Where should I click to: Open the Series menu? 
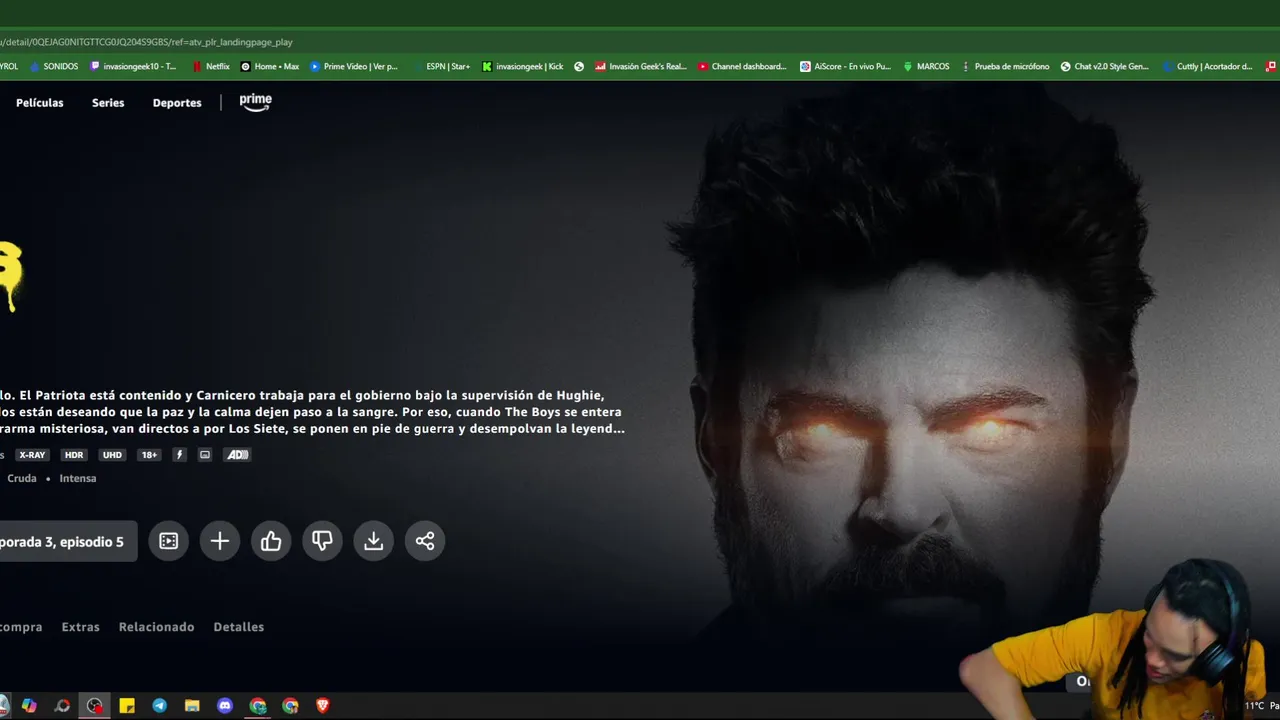[x=108, y=103]
